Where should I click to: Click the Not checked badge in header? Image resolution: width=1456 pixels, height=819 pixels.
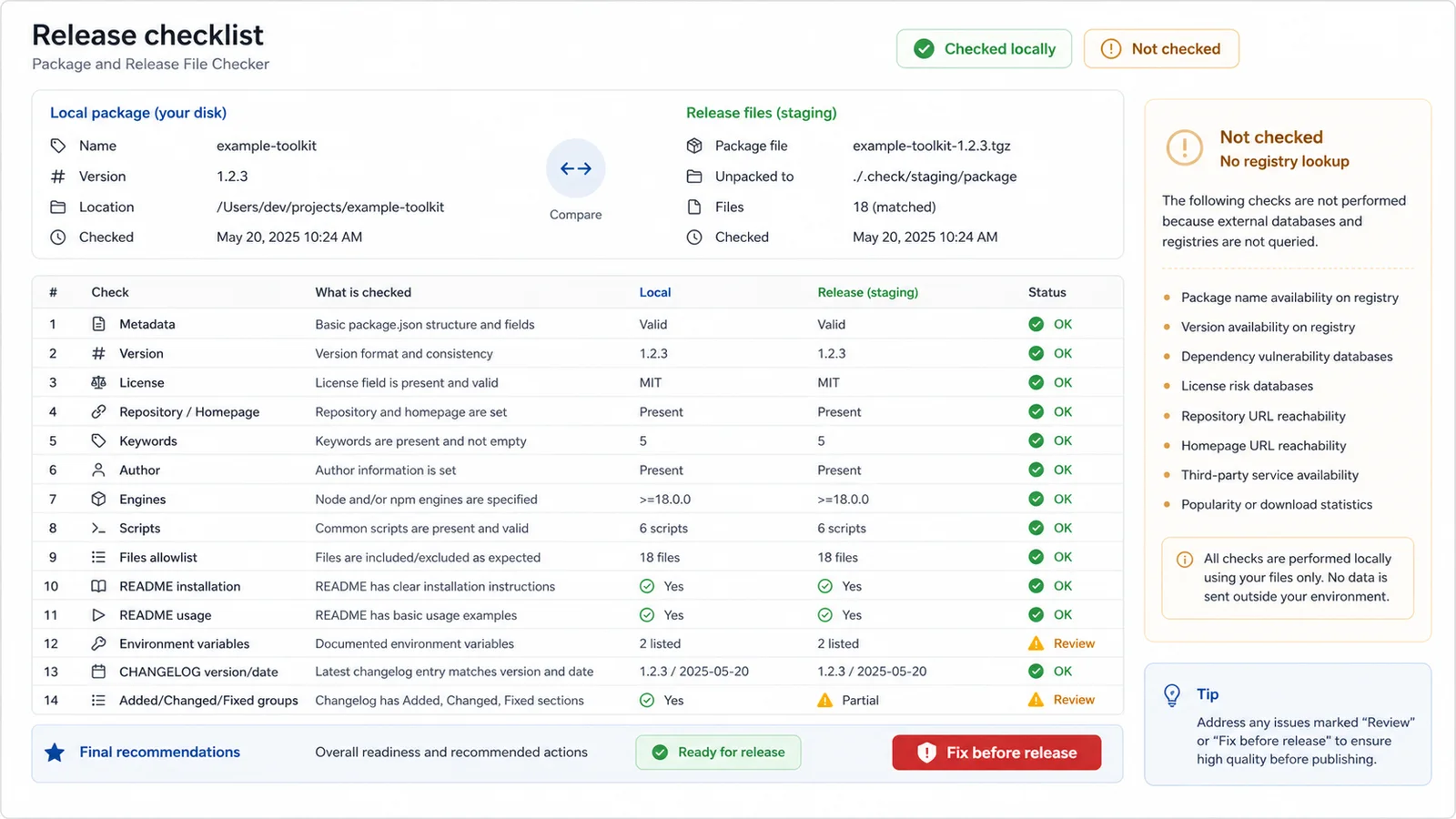(x=1161, y=49)
